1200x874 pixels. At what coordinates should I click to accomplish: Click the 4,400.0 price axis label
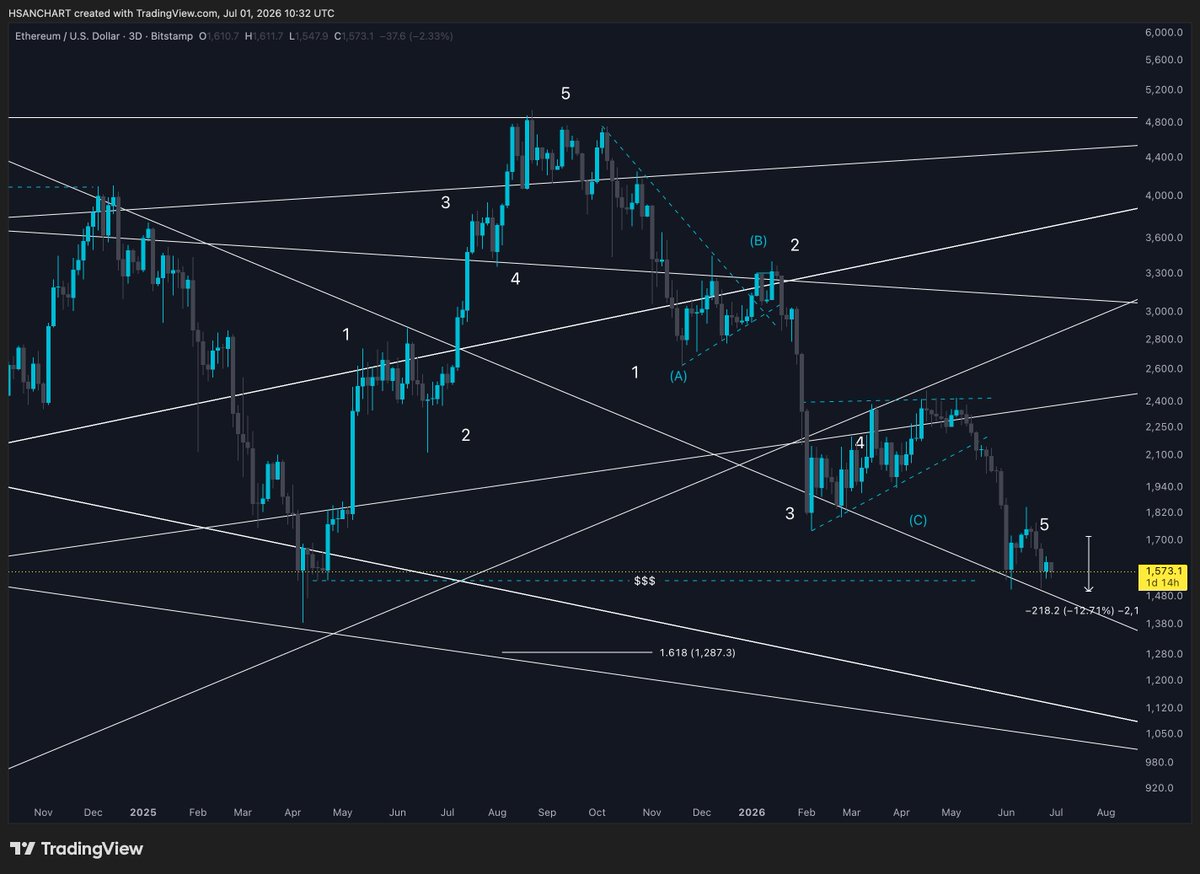coord(1166,158)
